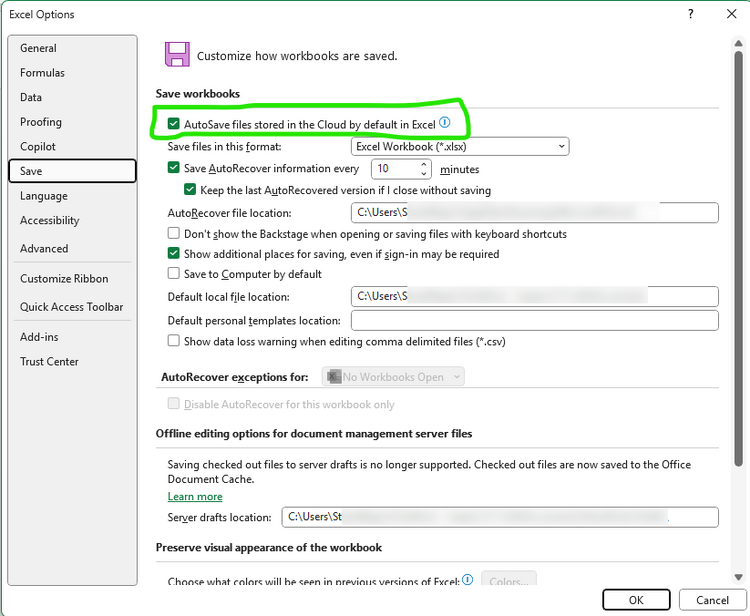
Task: Click Default personal templates location field
Action: pos(534,320)
